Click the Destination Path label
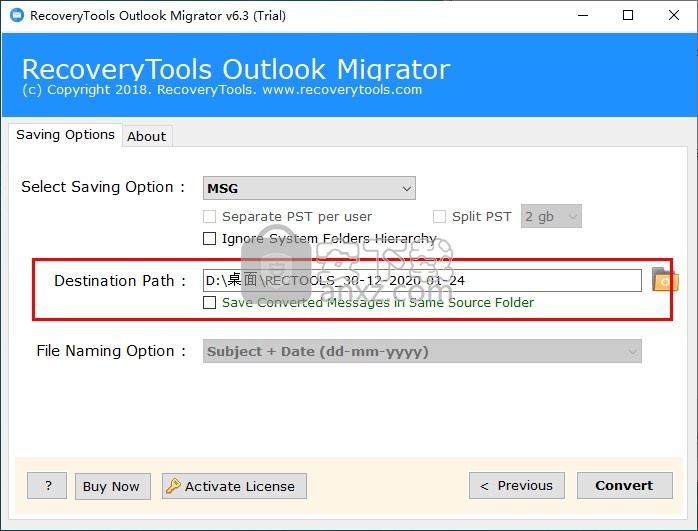This screenshot has height=531, width=698. (x=120, y=281)
